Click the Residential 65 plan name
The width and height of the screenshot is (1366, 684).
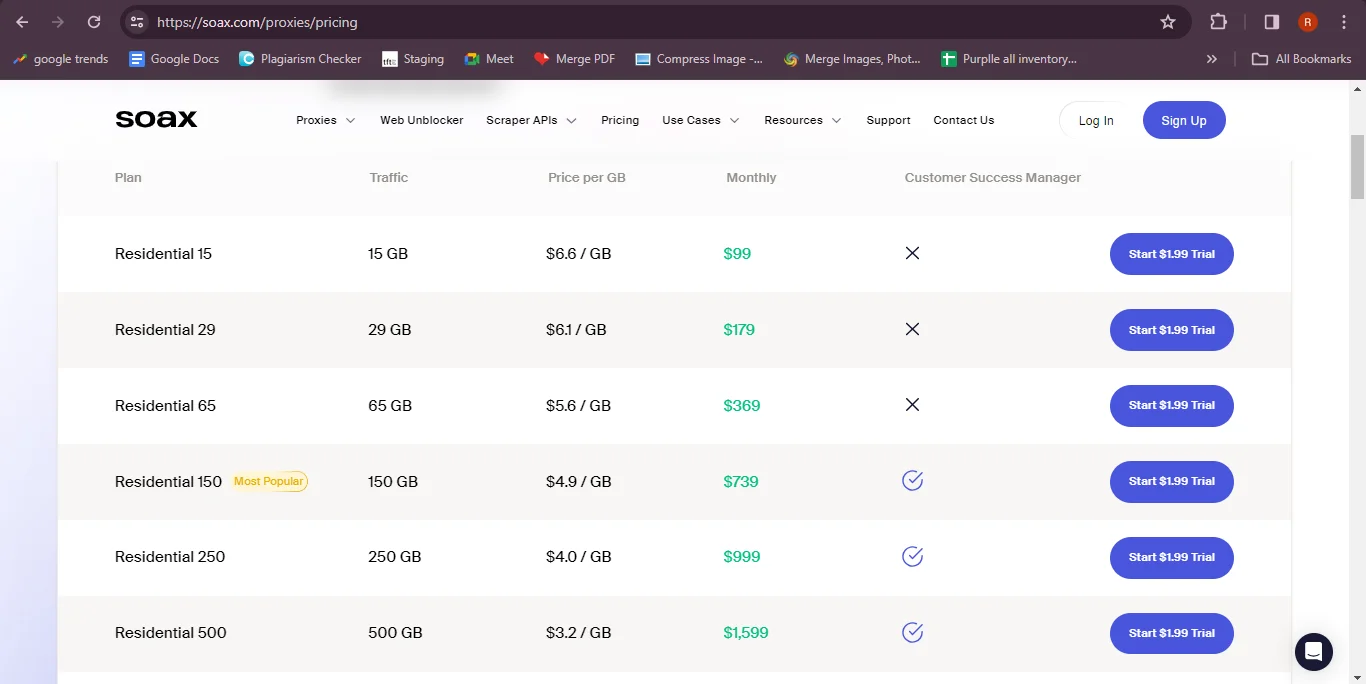165,405
